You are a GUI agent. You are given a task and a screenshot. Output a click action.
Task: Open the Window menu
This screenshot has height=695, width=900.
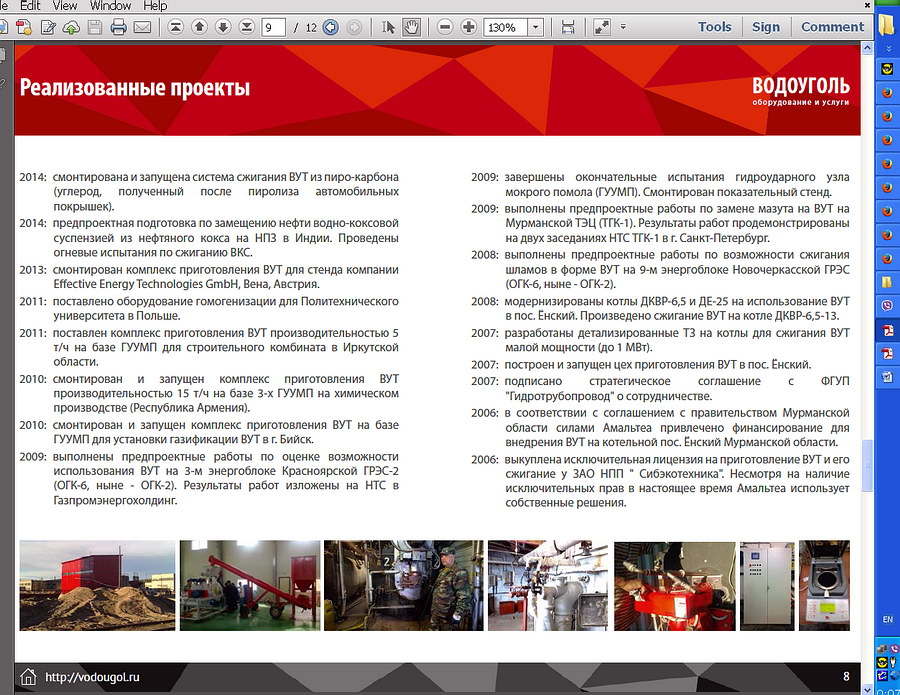point(110,6)
